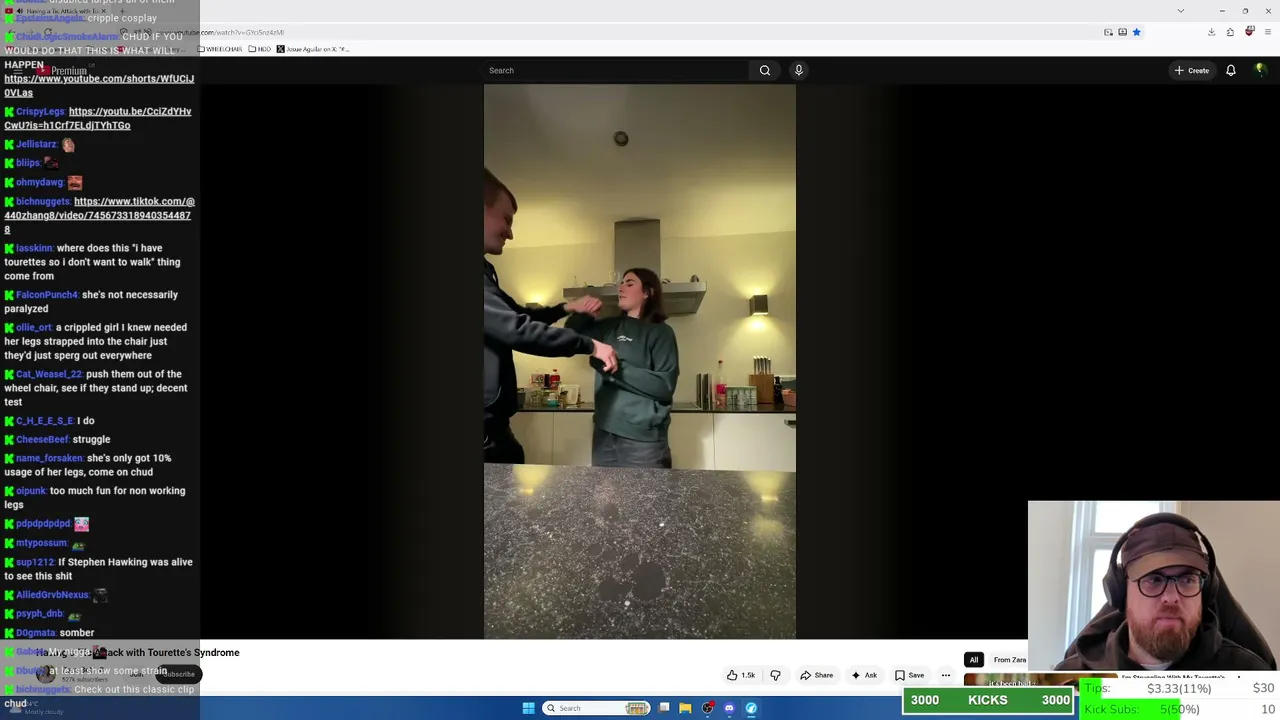The width and height of the screenshot is (1280, 720).
Task: Click the name_forsaken chat username
Action: click(50, 458)
